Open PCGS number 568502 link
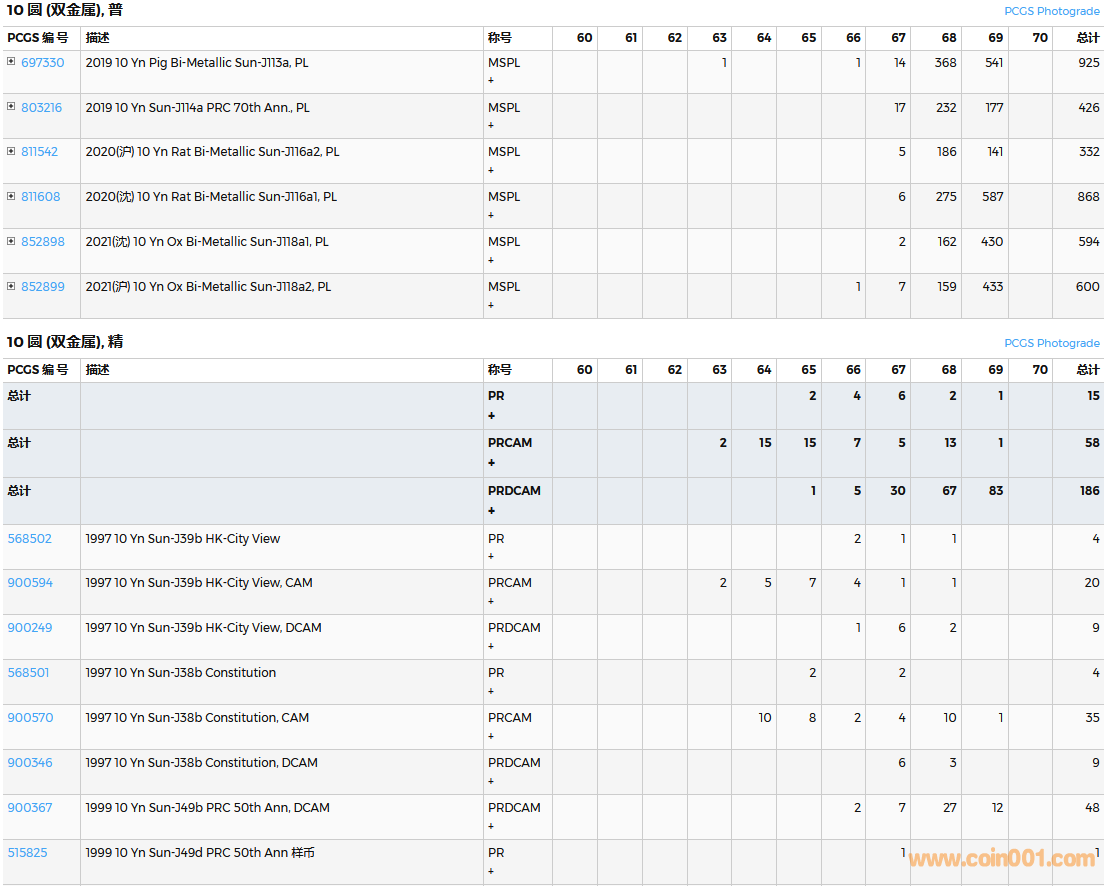Viewport: 1108px width, 886px height. [x=30, y=538]
